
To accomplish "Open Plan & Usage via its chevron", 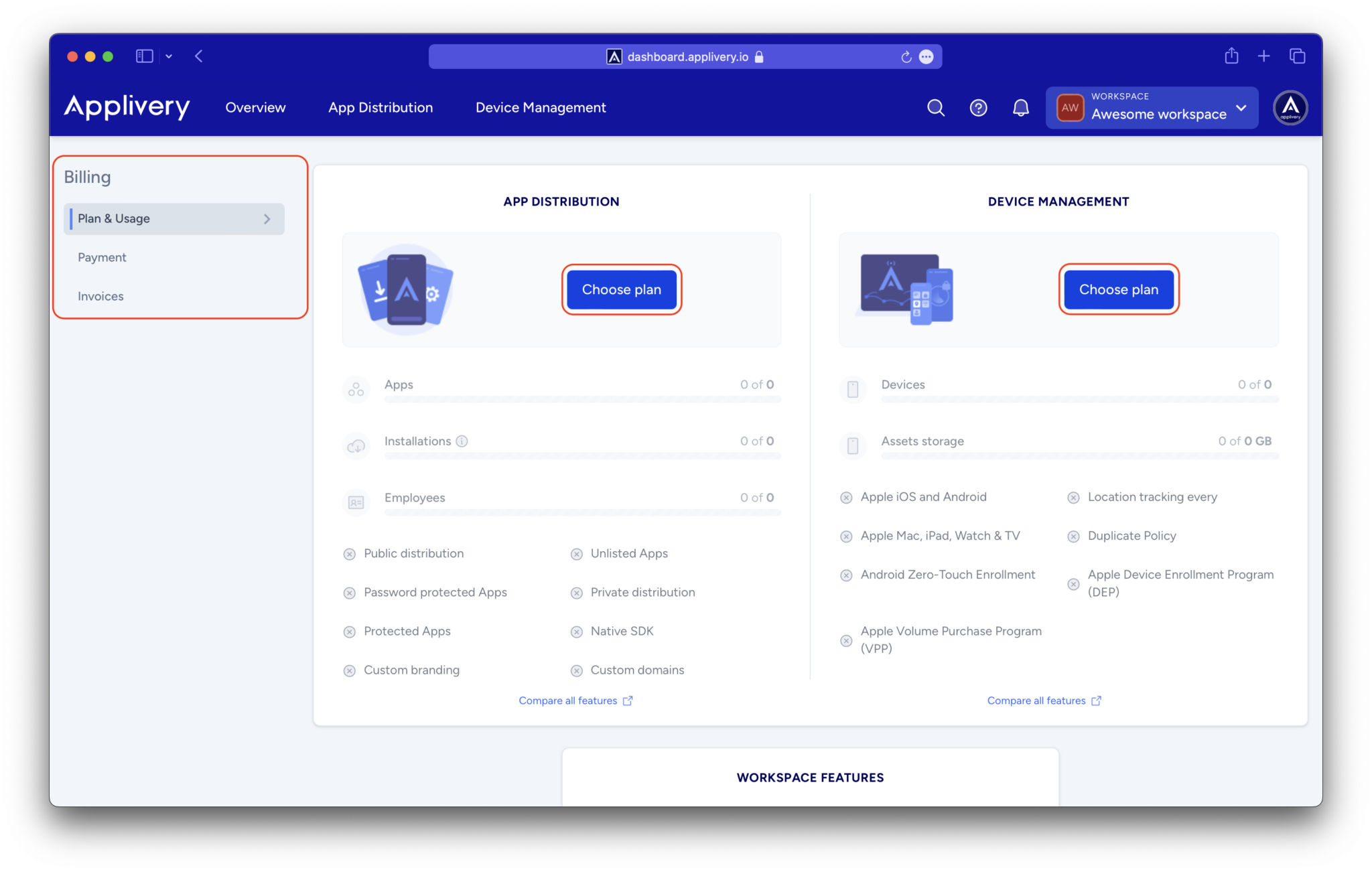I will (x=267, y=218).
